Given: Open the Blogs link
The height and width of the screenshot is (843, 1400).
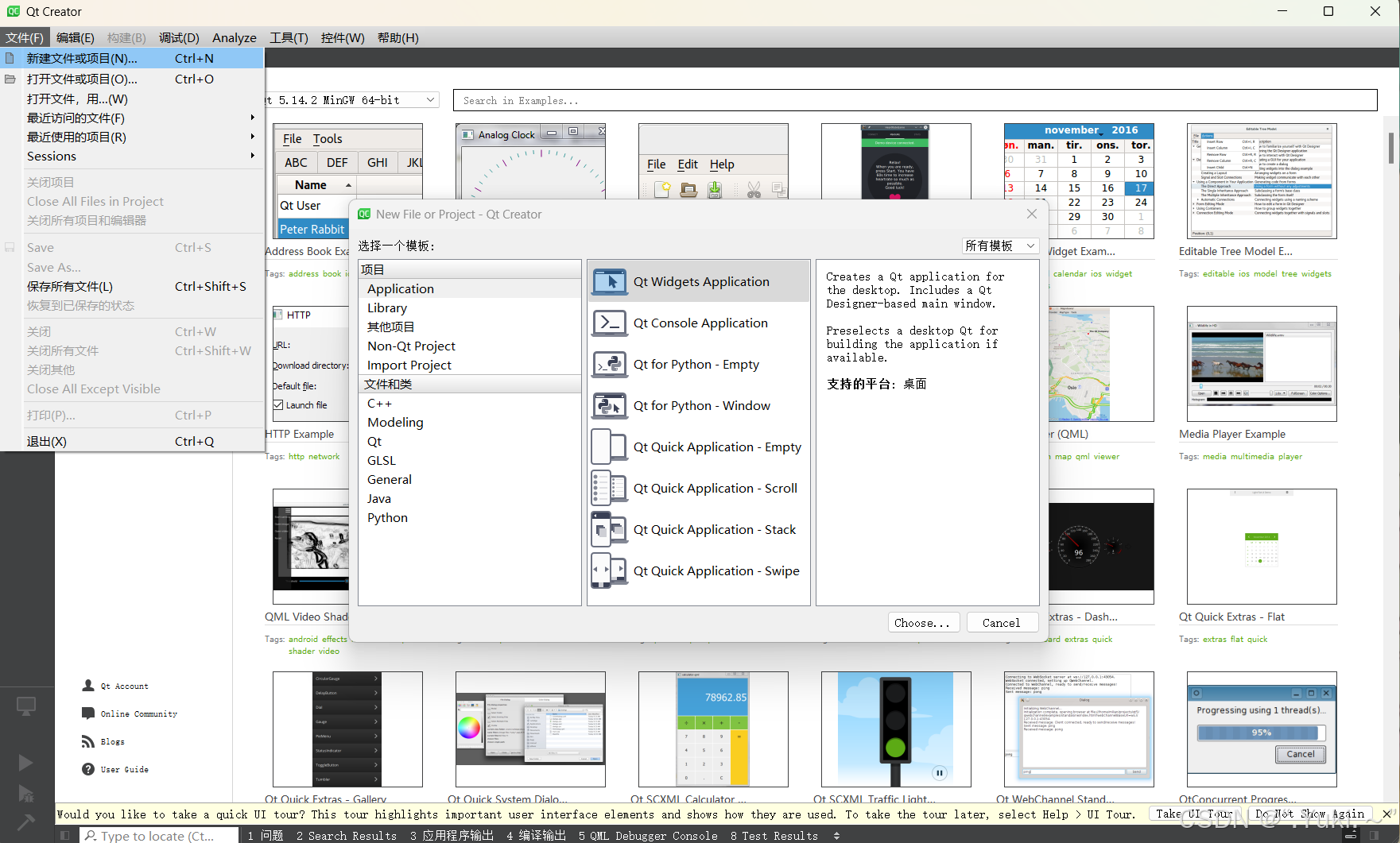Looking at the screenshot, I should [113, 741].
